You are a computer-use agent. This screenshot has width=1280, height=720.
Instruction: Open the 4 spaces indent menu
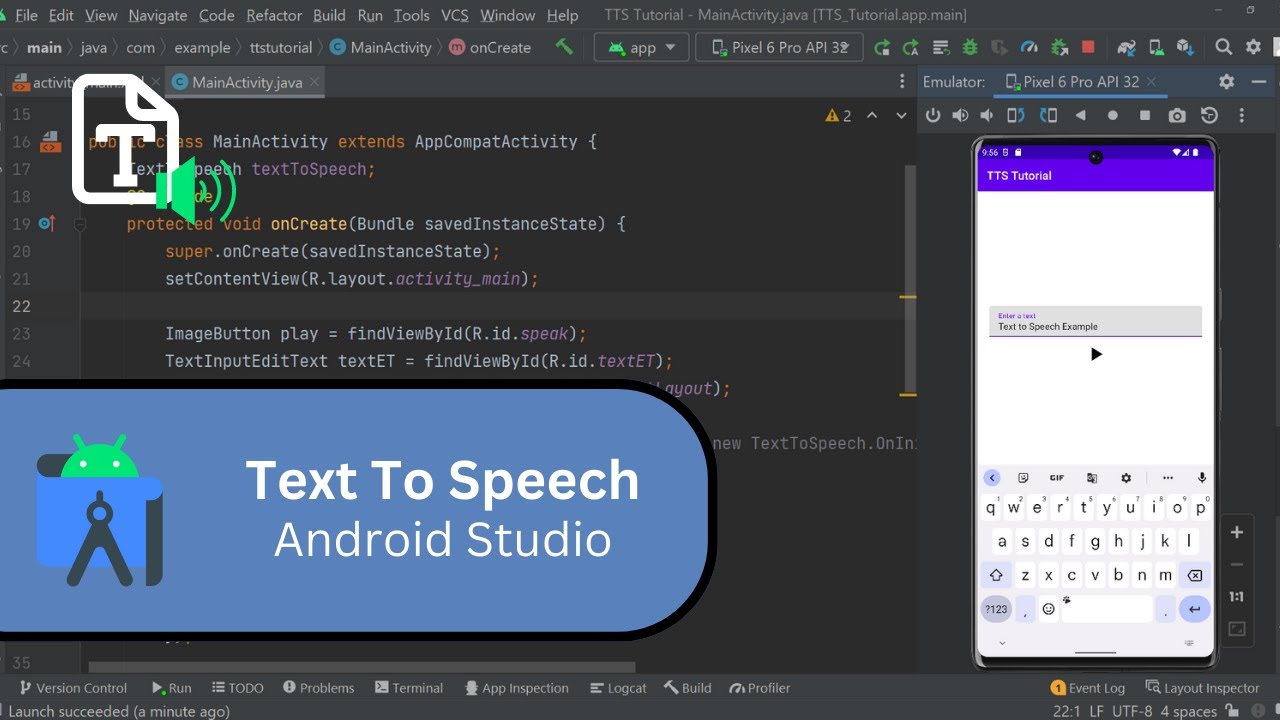pyautogui.click(x=1188, y=711)
